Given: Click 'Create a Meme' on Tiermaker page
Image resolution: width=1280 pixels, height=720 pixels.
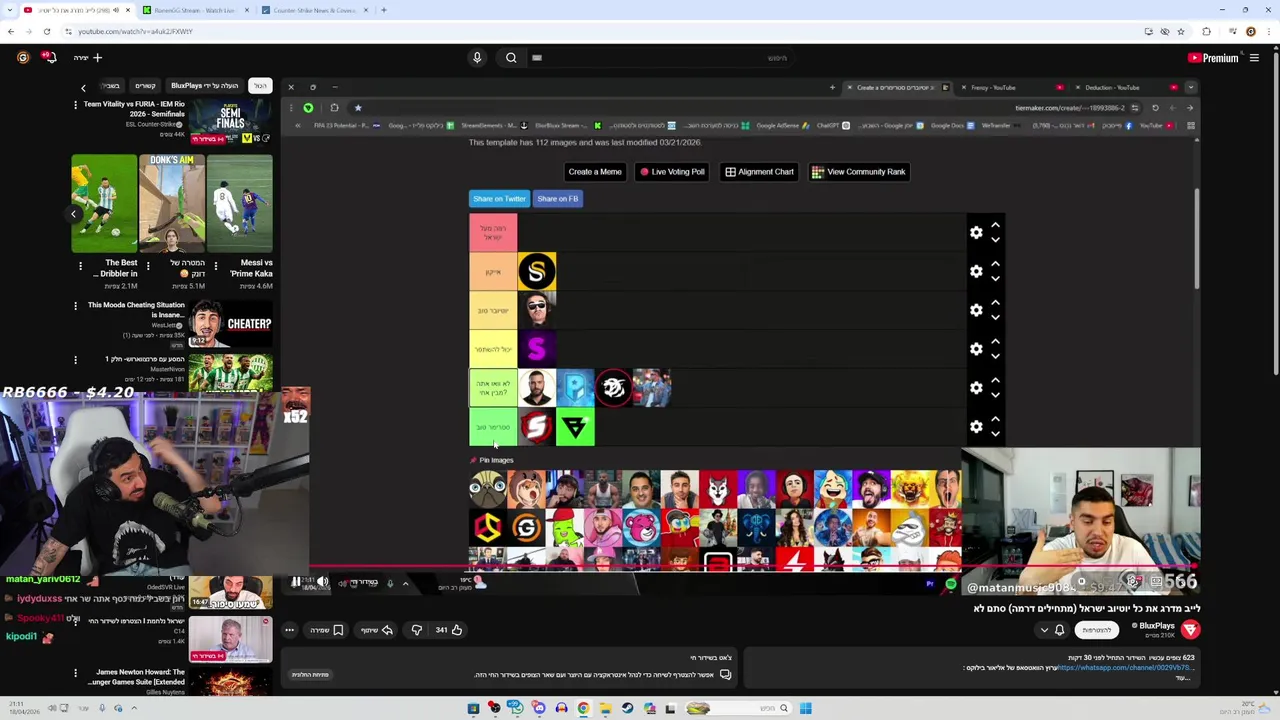Looking at the screenshot, I should coord(595,172).
